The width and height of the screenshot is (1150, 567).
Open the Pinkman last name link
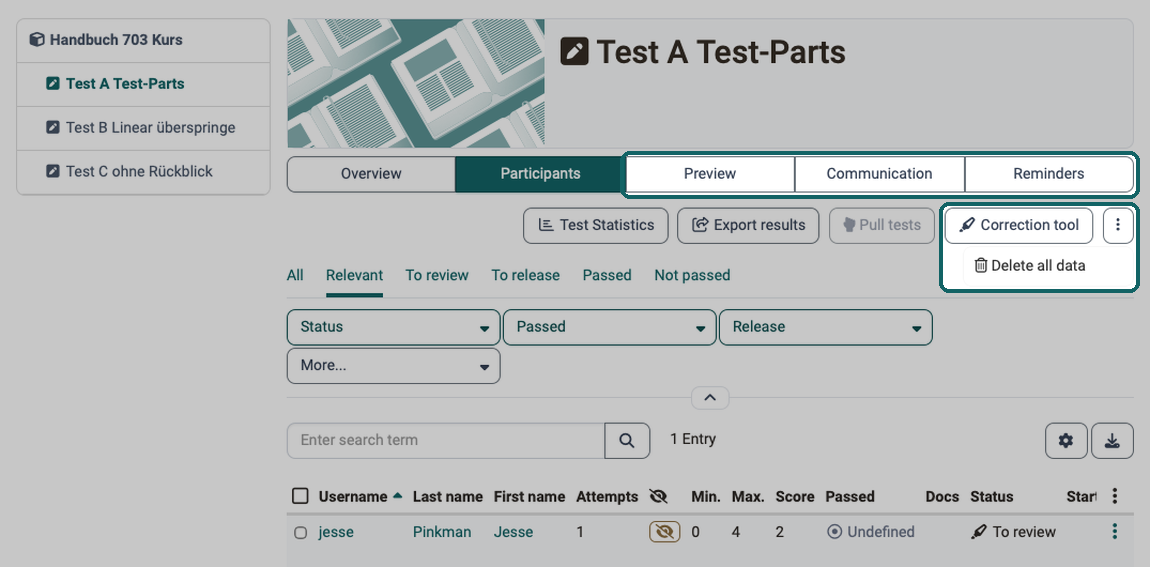(442, 532)
